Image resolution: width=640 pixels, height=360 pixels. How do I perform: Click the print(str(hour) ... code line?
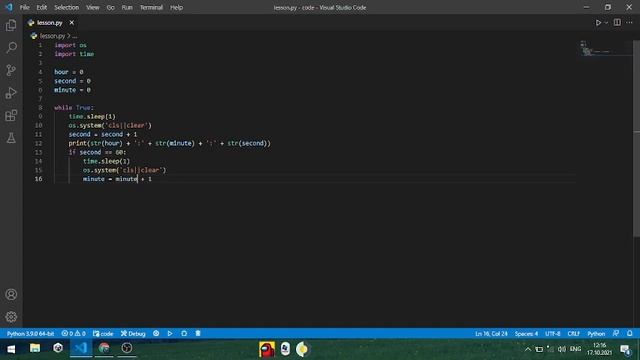point(169,143)
